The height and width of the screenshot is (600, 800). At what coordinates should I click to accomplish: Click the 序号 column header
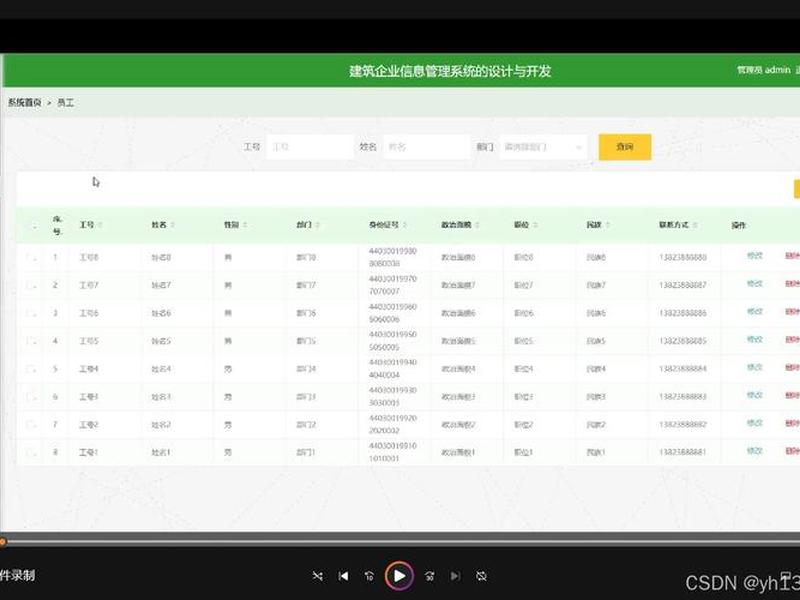click(57, 225)
